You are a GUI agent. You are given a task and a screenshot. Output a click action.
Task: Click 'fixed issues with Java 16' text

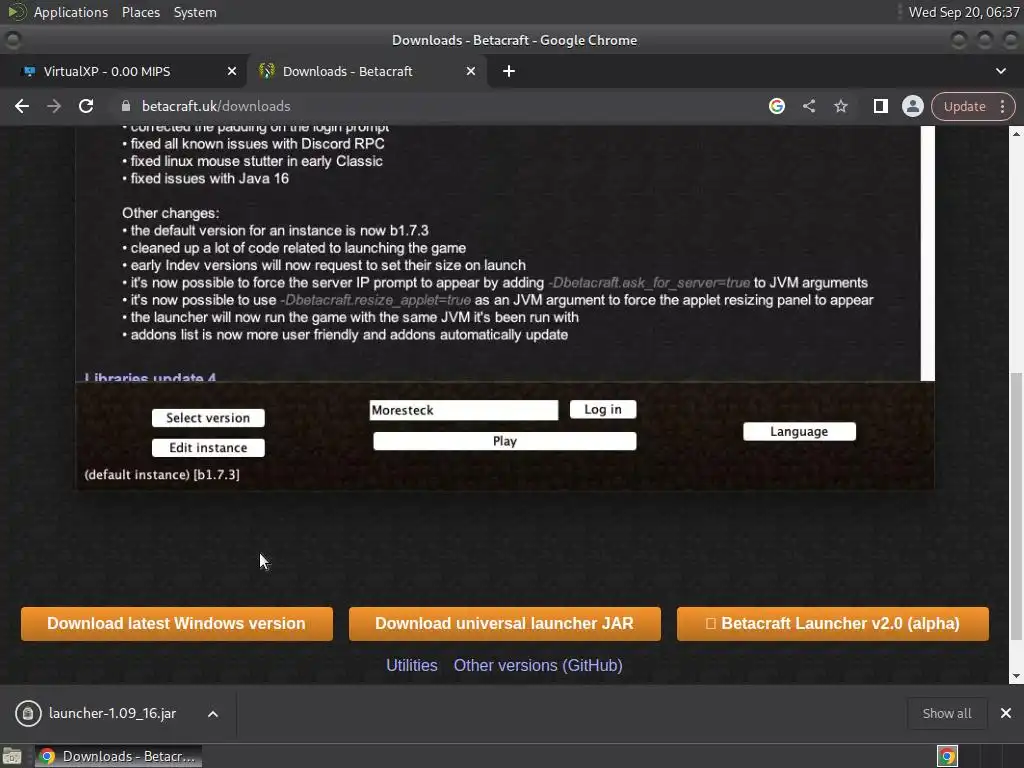[209, 178]
